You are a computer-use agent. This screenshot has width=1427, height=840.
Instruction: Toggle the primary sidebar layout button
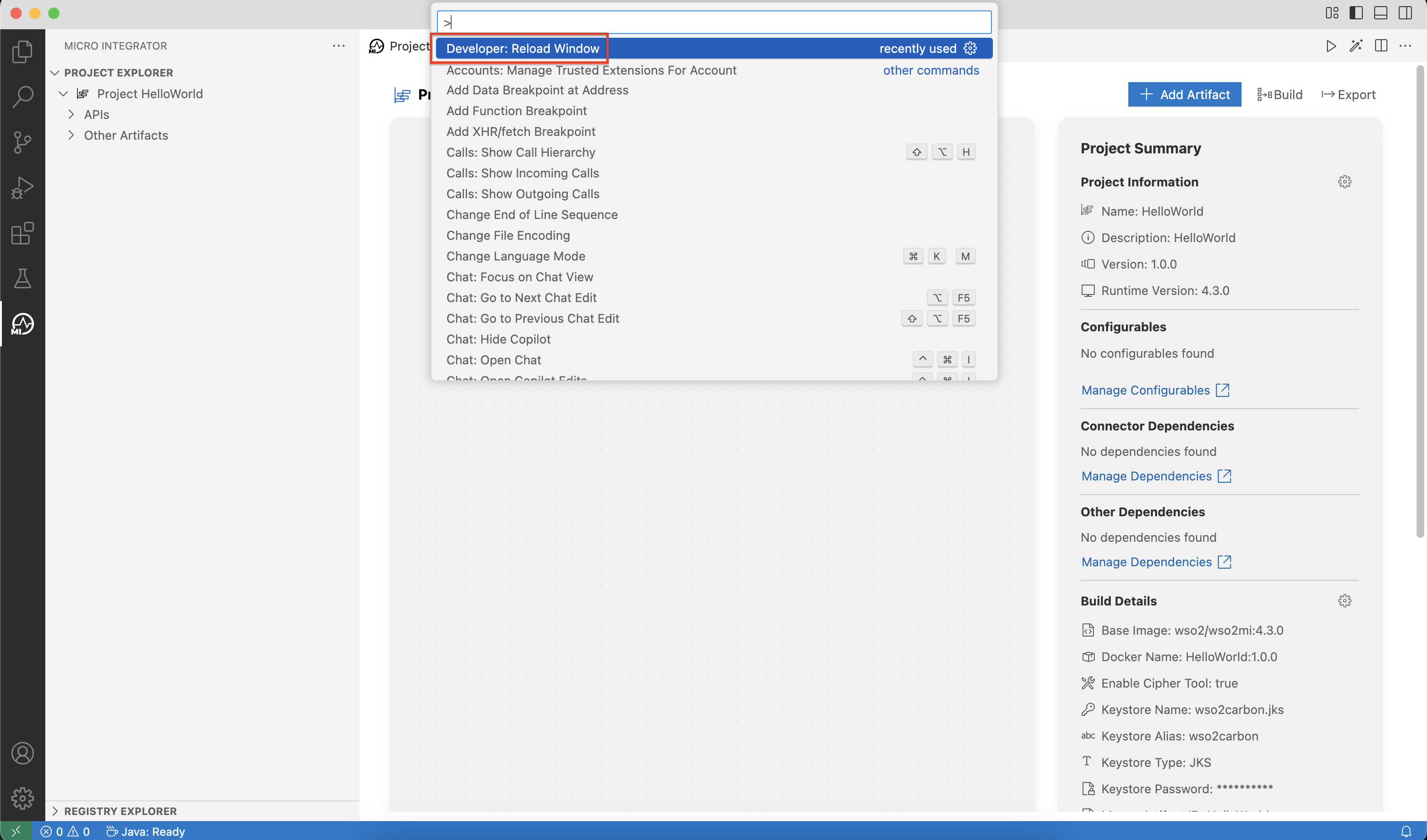(1356, 13)
